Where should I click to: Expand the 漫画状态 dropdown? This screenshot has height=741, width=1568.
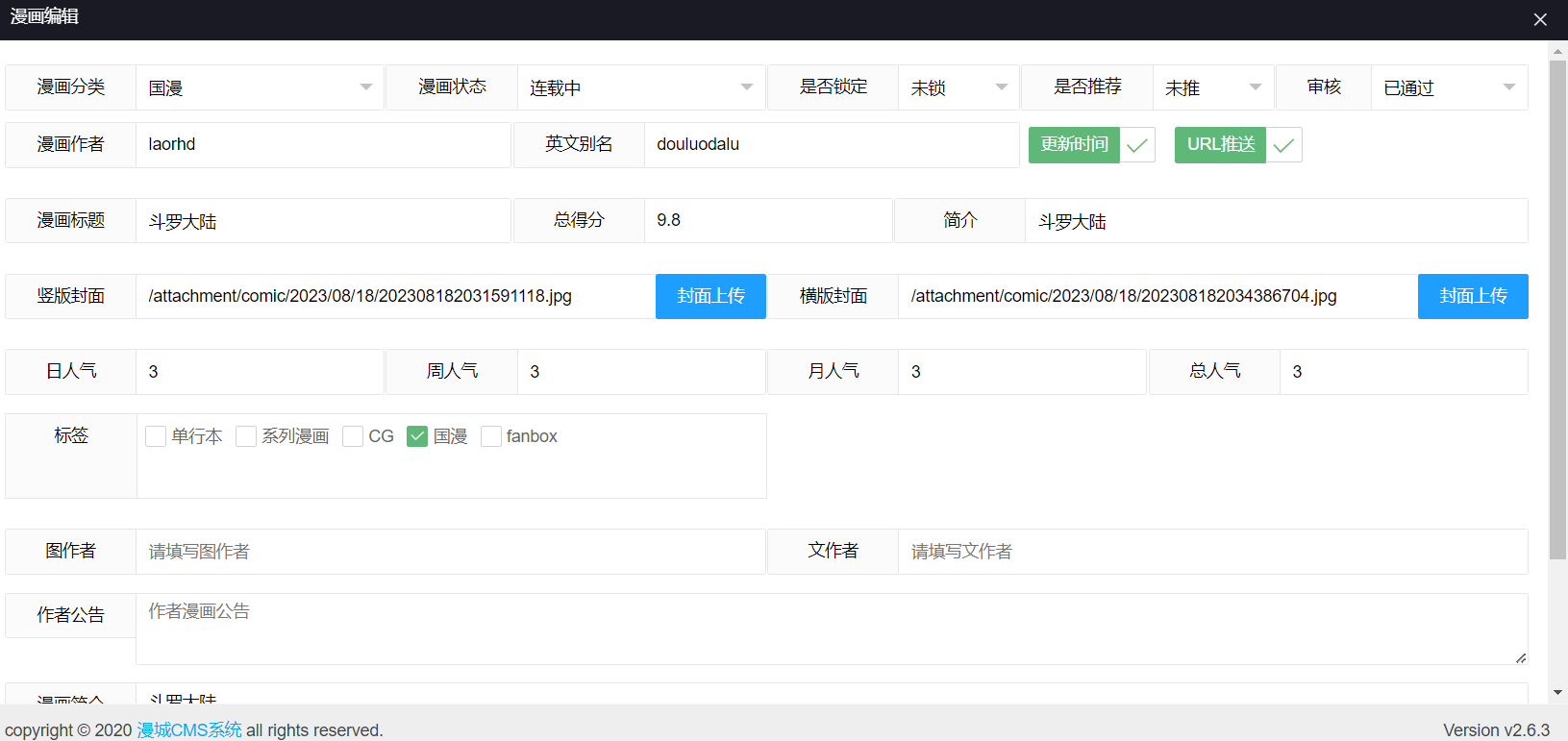click(640, 87)
